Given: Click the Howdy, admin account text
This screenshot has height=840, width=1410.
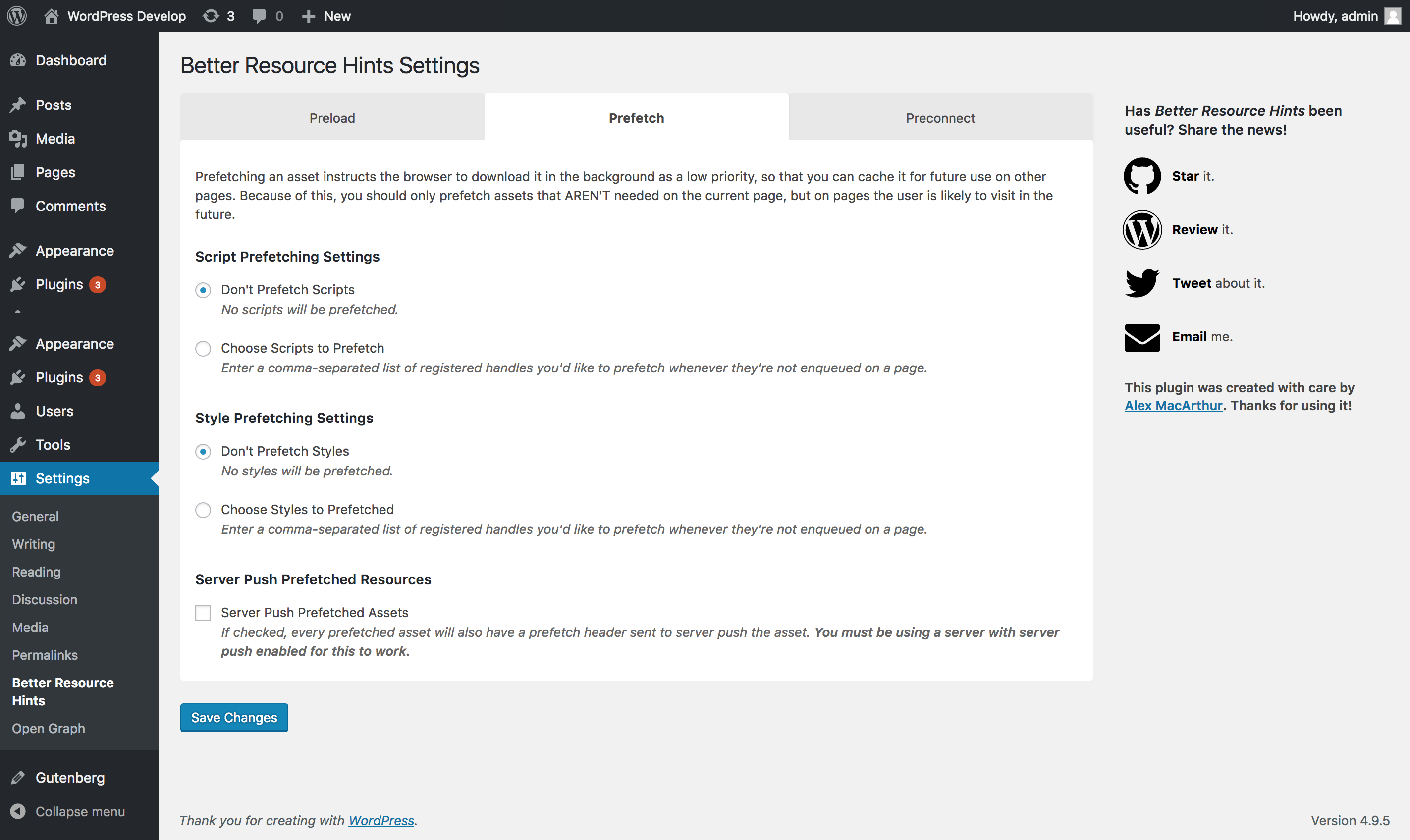Looking at the screenshot, I should [x=1335, y=16].
